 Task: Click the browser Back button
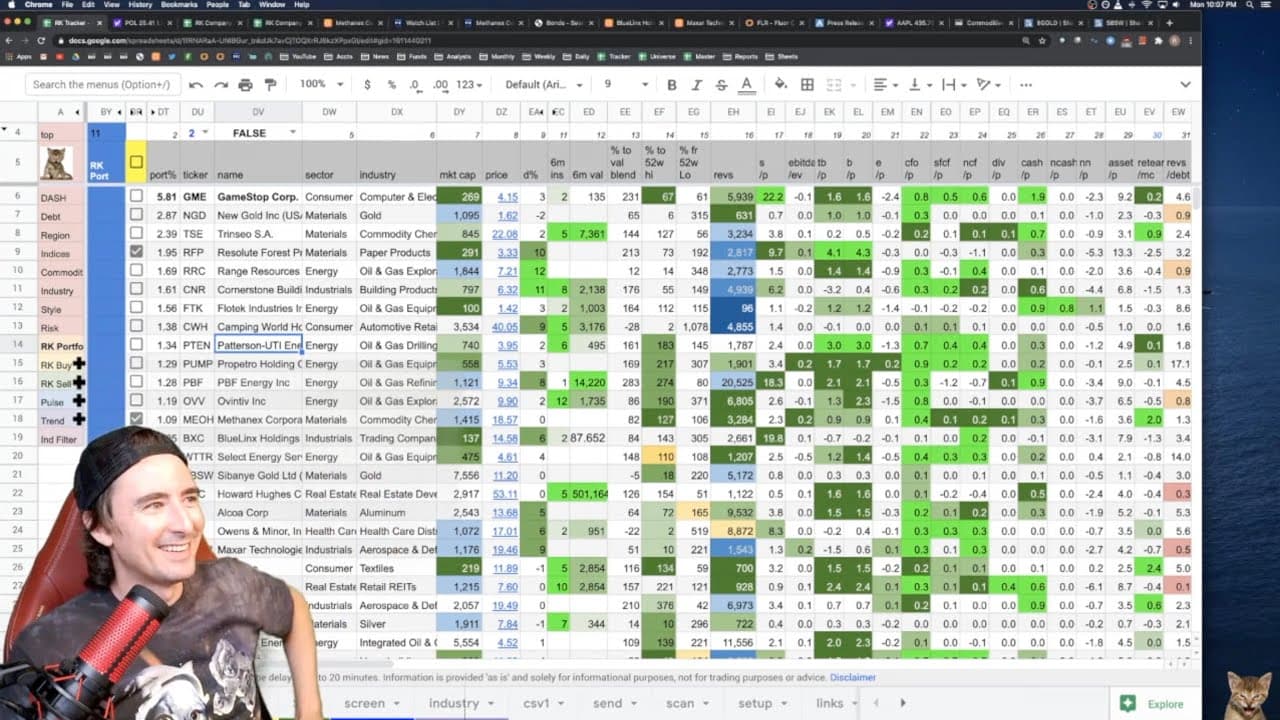[x=9, y=40]
